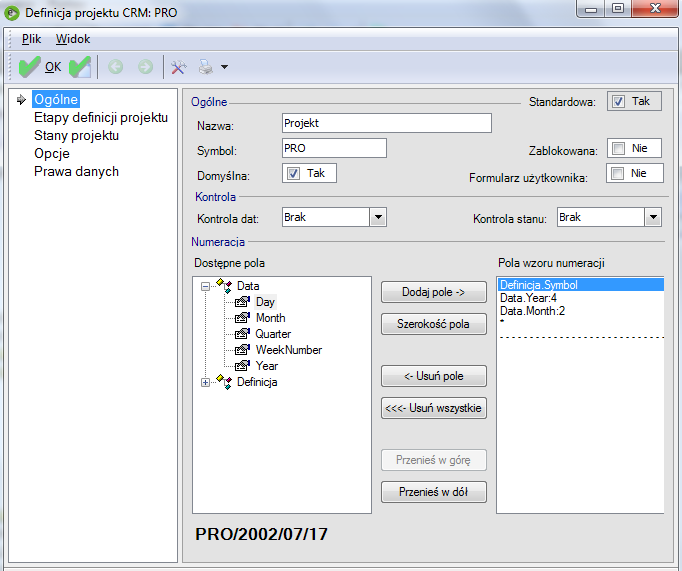Click the Day field icon
The width and height of the screenshot is (682, 571).
tap(242, 301)
